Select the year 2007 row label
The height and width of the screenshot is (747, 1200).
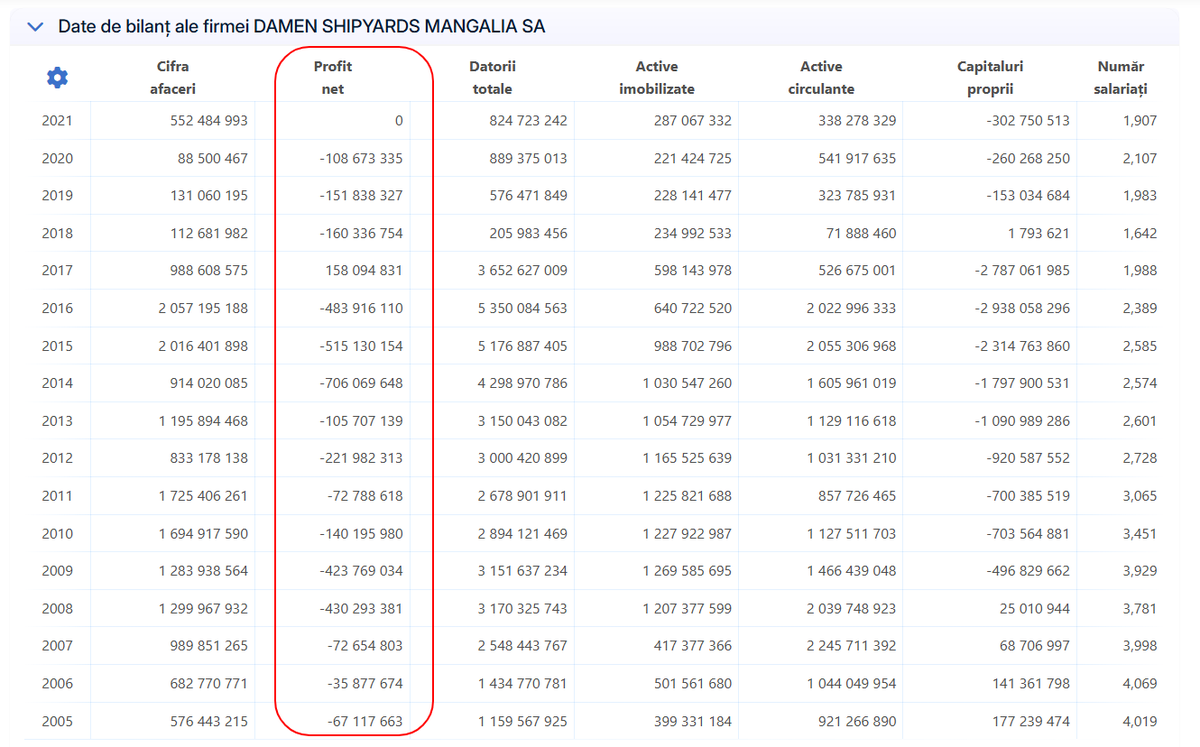pos(57,646)
